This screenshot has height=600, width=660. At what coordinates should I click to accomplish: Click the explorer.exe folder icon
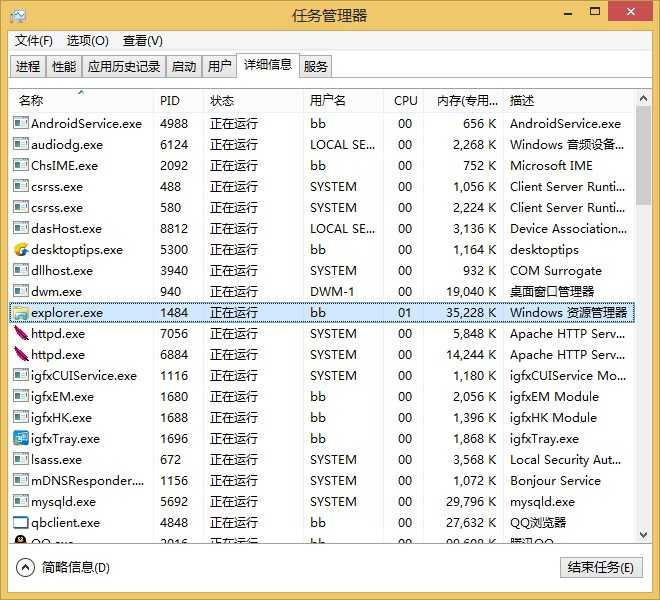point(21,312)
